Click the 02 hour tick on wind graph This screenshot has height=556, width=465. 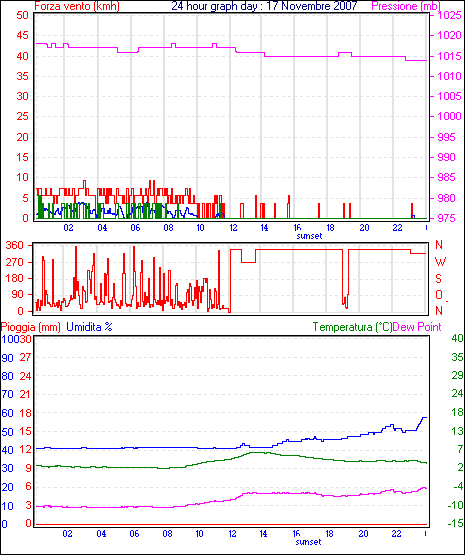coord(68,228)
